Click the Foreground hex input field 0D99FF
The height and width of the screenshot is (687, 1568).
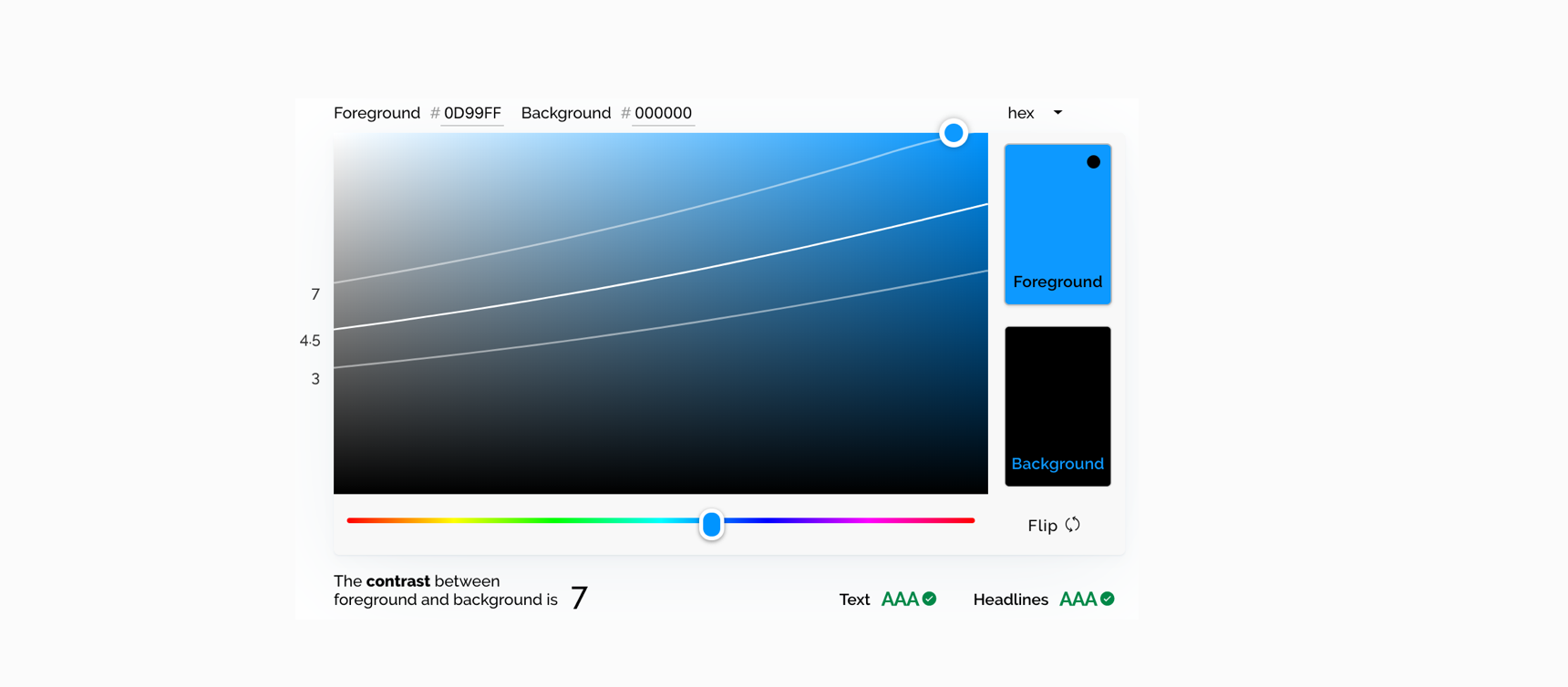(x=472, y=113)
